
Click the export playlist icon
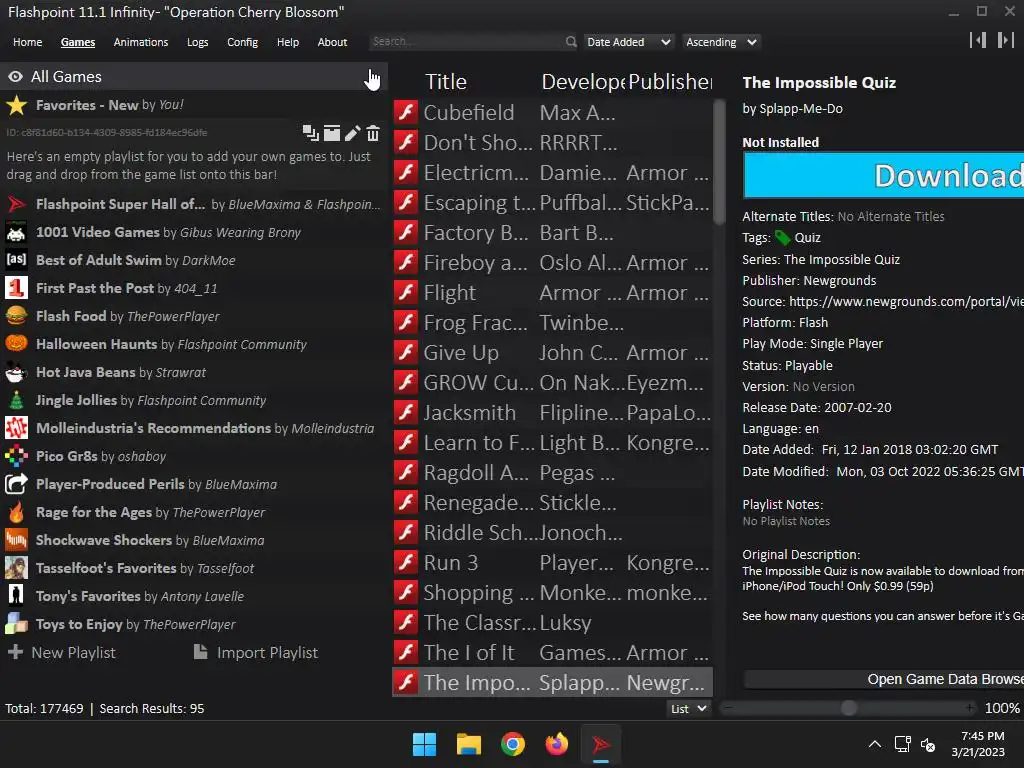[332, 133]
